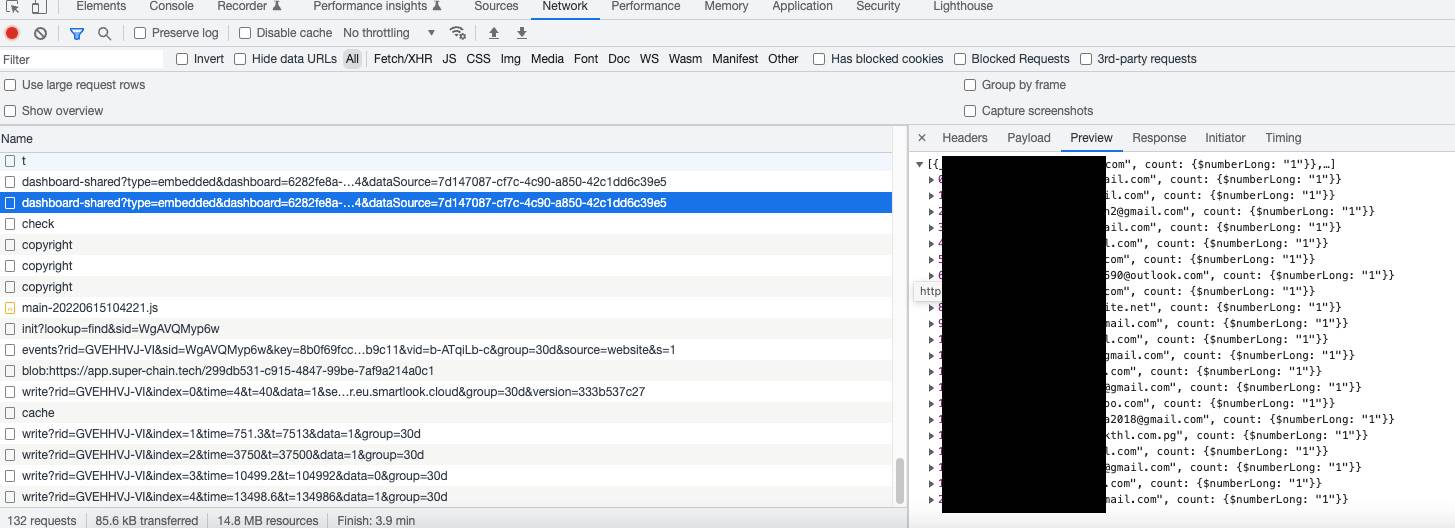Select the inspect element cursor icon
The image size is (1455, 528).
click(14, 6)
